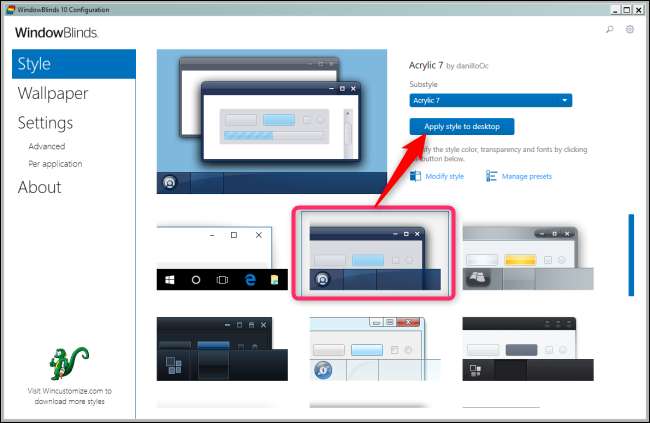Select the dark navy style thumbnail

pyautogui.click(x=222, y=349)
